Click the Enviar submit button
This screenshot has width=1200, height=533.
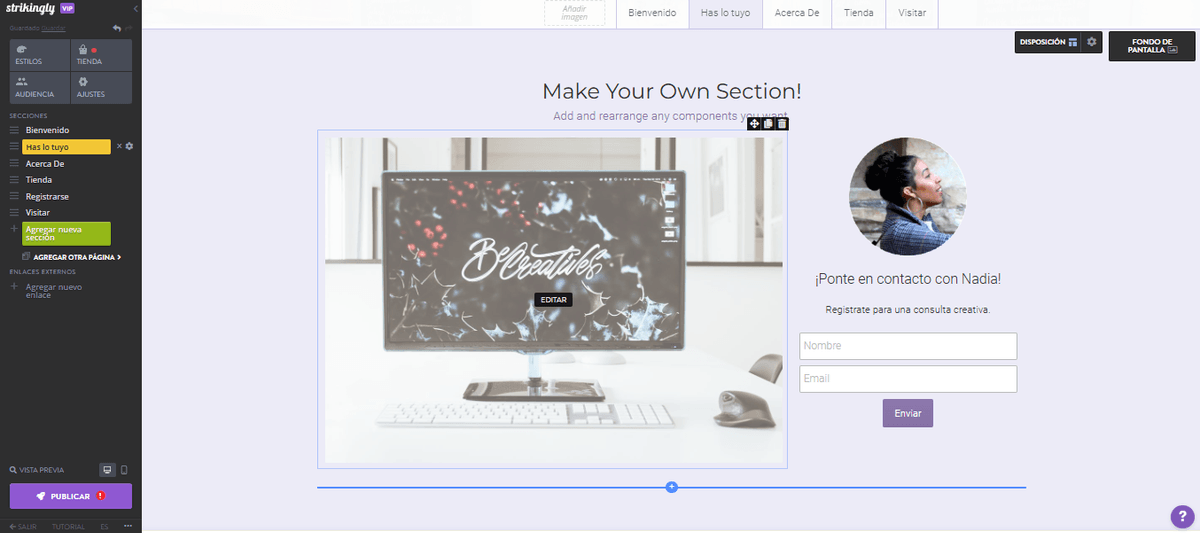tap(908, 413)
